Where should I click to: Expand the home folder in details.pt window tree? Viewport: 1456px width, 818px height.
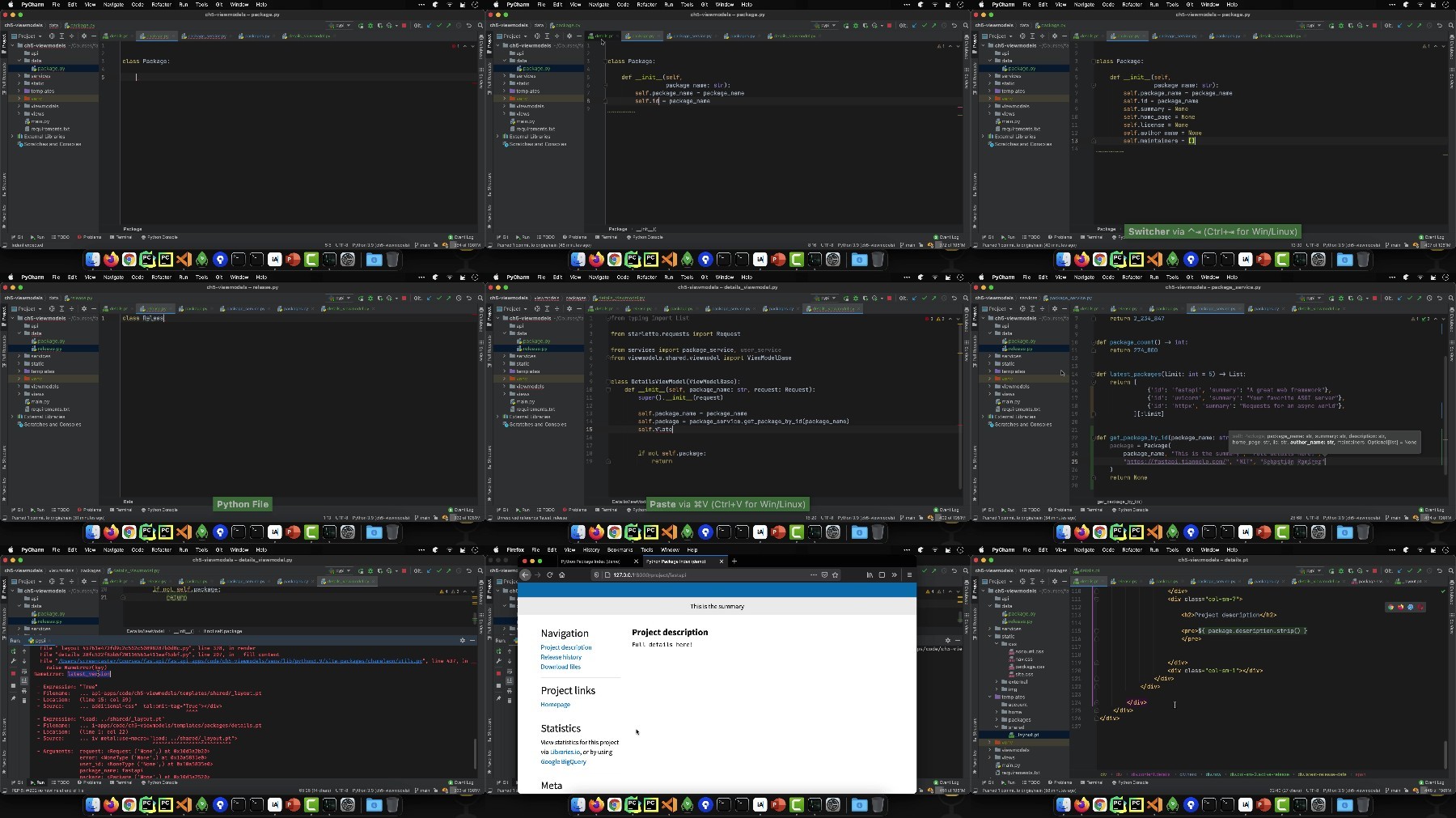[x=997, y=712]
